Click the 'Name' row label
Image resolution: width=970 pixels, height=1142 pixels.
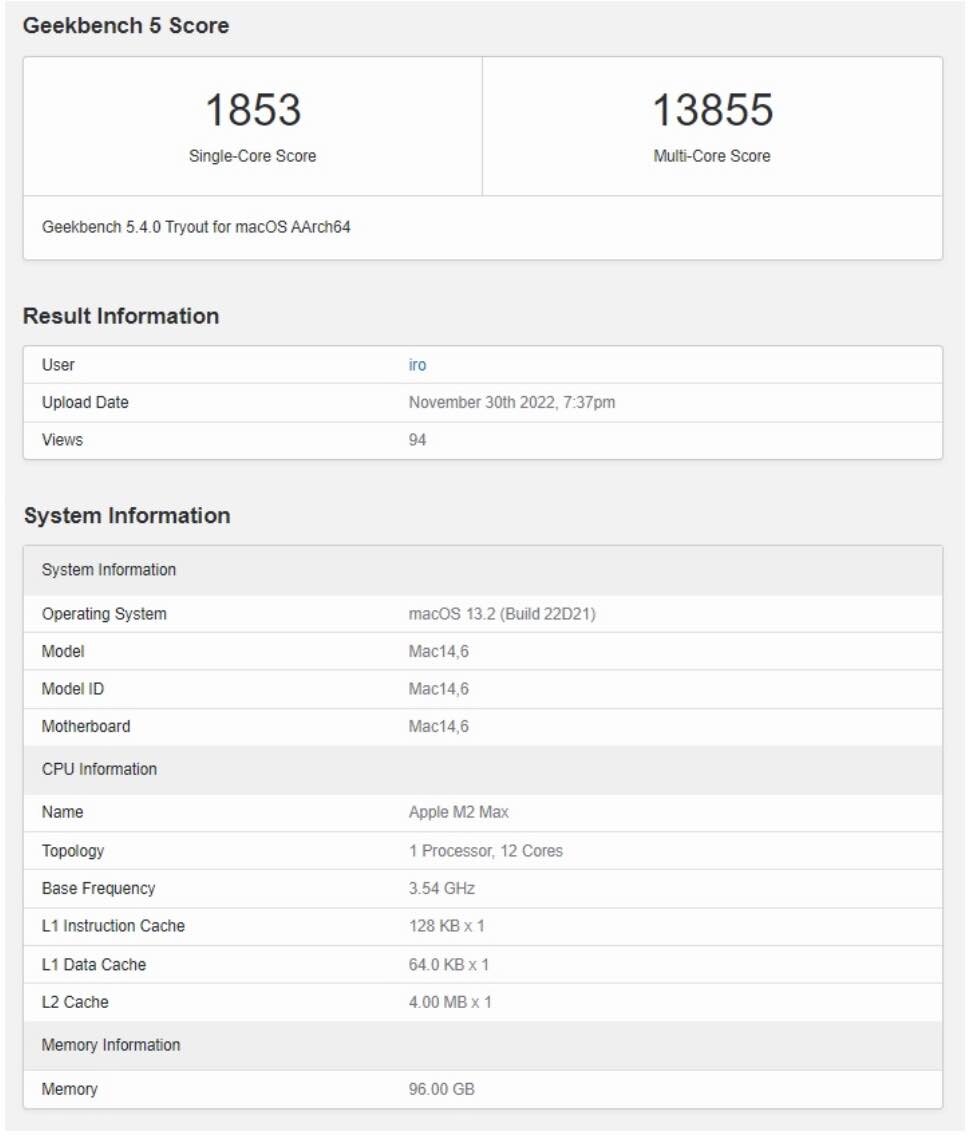click(63, 813)
